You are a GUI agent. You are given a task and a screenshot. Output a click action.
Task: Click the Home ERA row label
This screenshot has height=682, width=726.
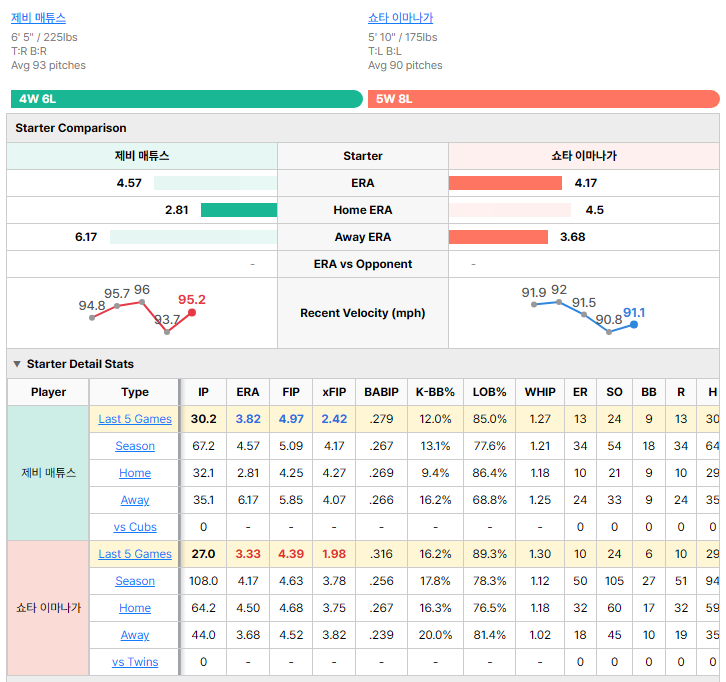(363, 210)
